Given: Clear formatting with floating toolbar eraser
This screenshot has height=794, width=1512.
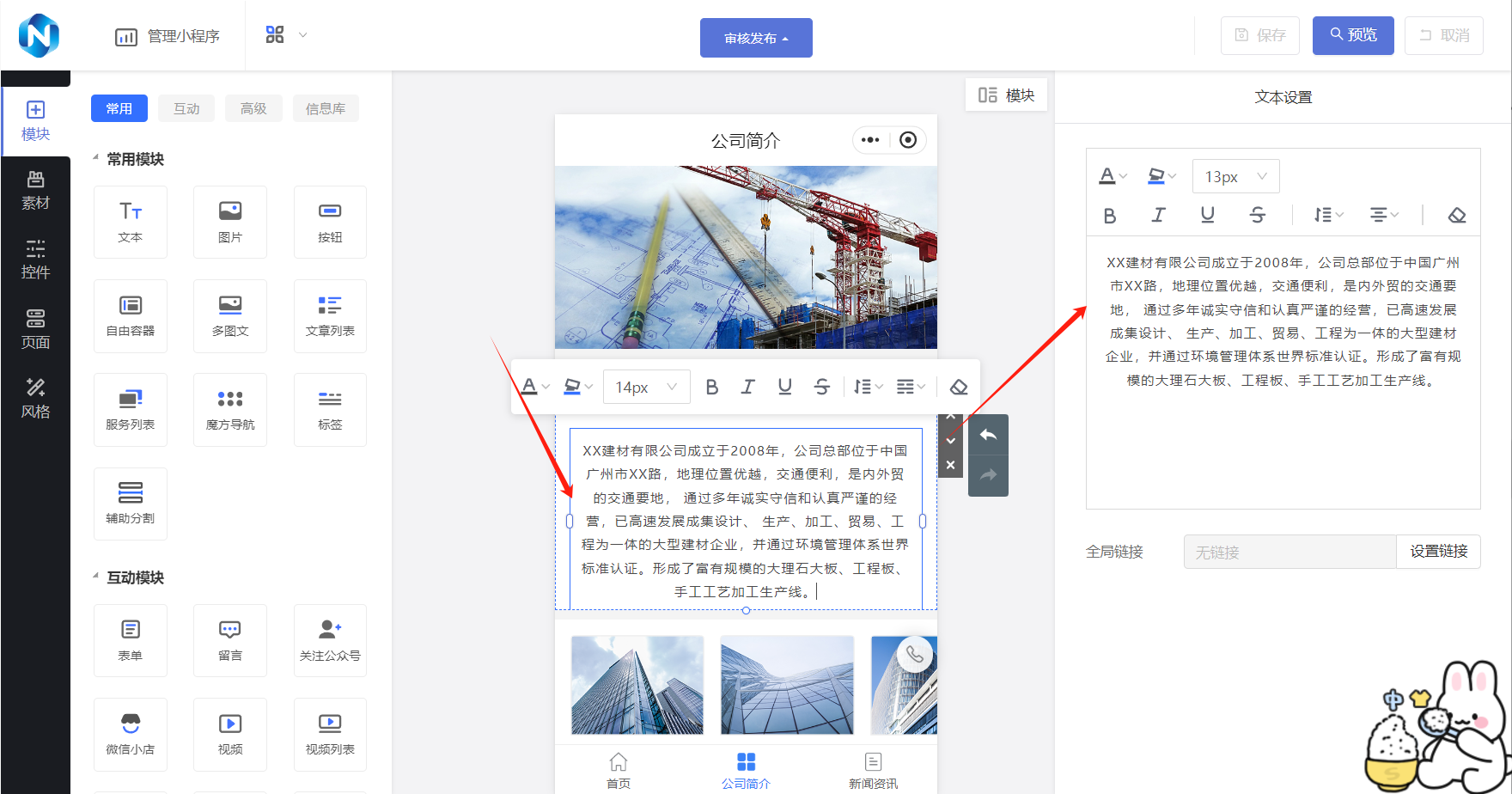Looking at the screenshot, I should tap(959, 387).
